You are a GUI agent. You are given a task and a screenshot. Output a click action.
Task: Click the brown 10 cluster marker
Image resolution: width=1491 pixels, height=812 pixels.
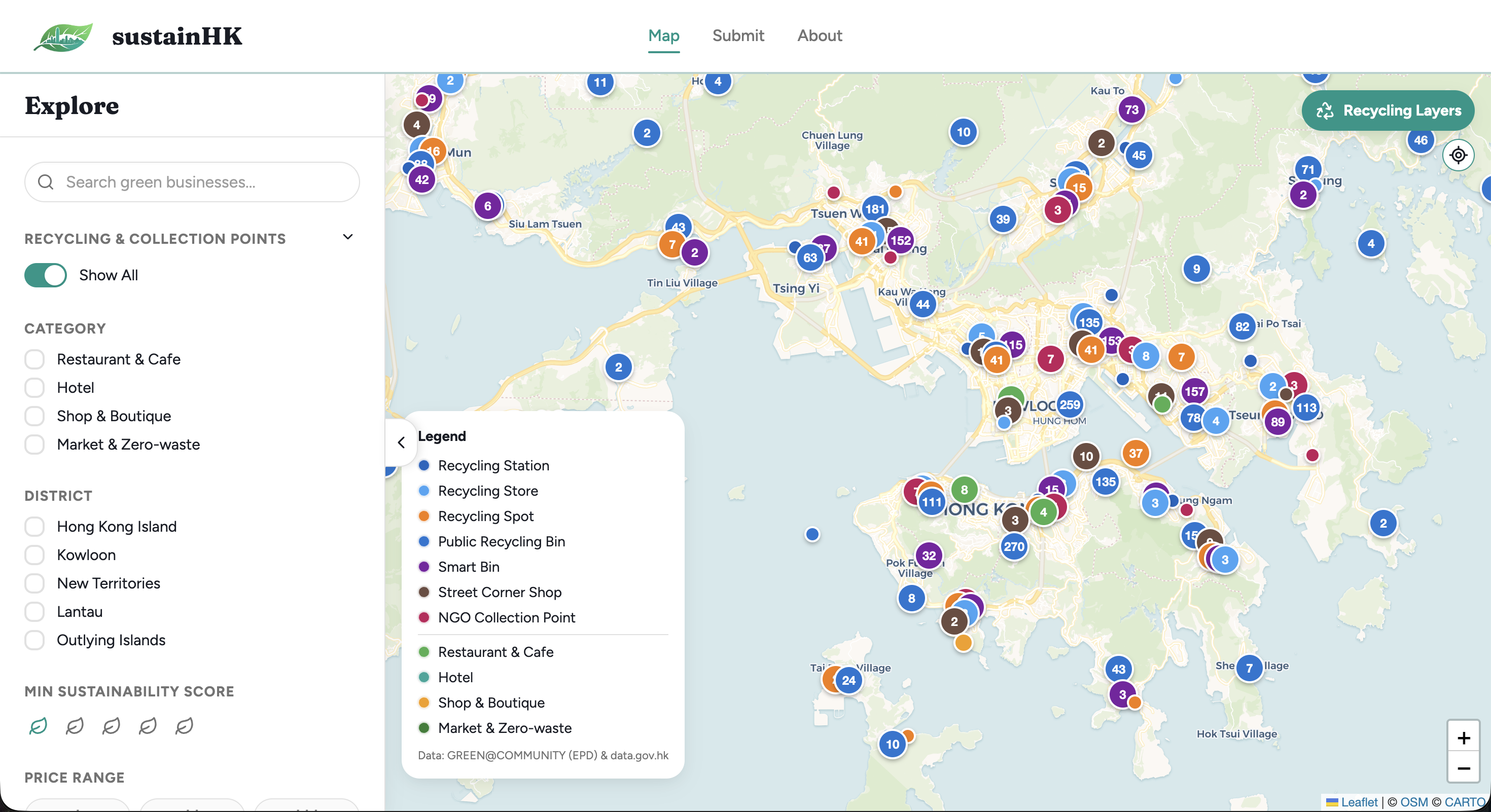(1086, 456)
